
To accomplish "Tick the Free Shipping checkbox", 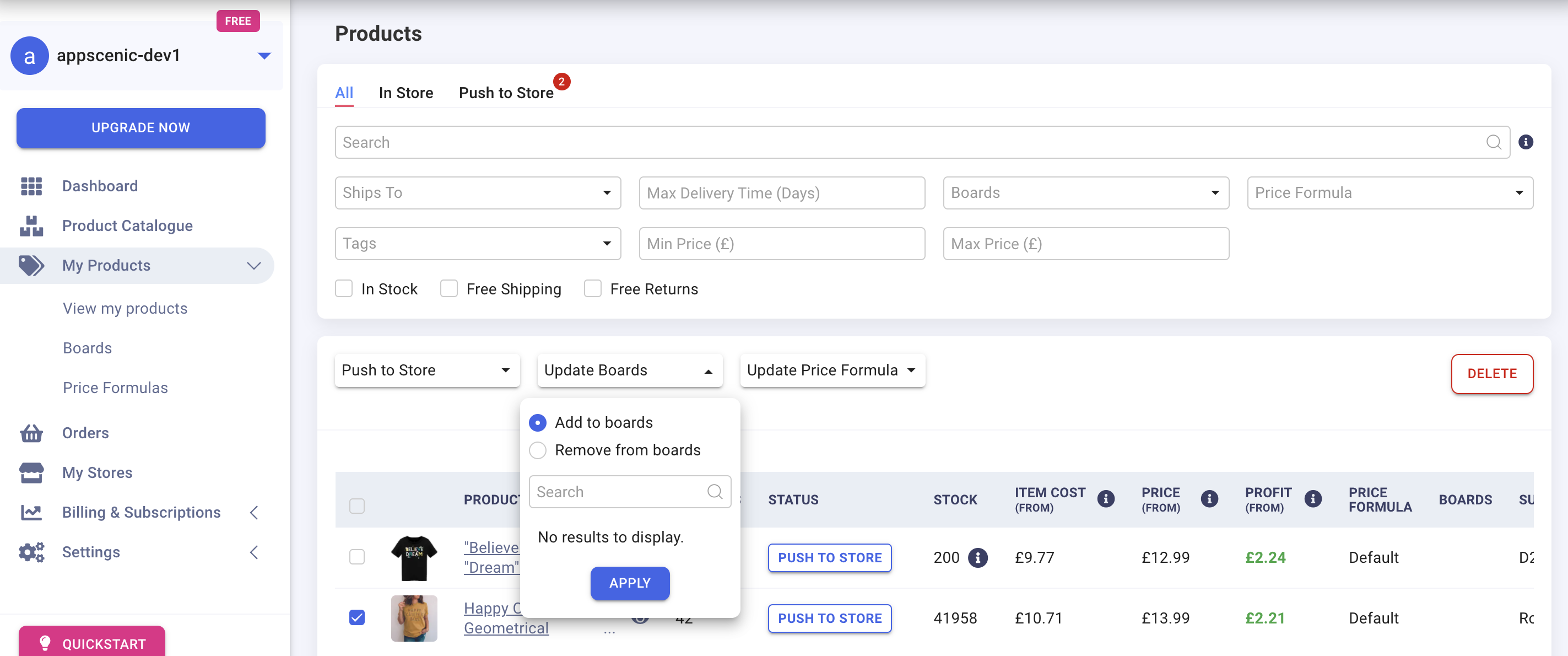I will pyautogui.click(x=448, y=289).
